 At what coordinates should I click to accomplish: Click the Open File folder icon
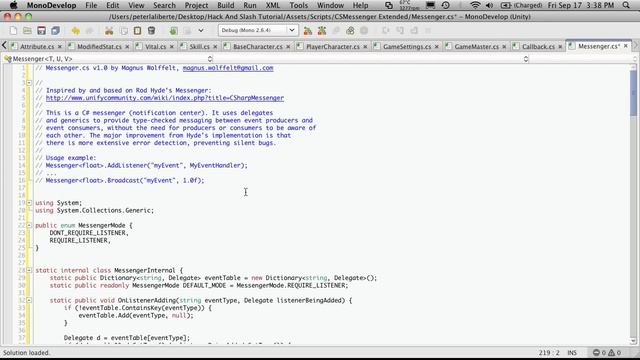(x=27, y=31)
